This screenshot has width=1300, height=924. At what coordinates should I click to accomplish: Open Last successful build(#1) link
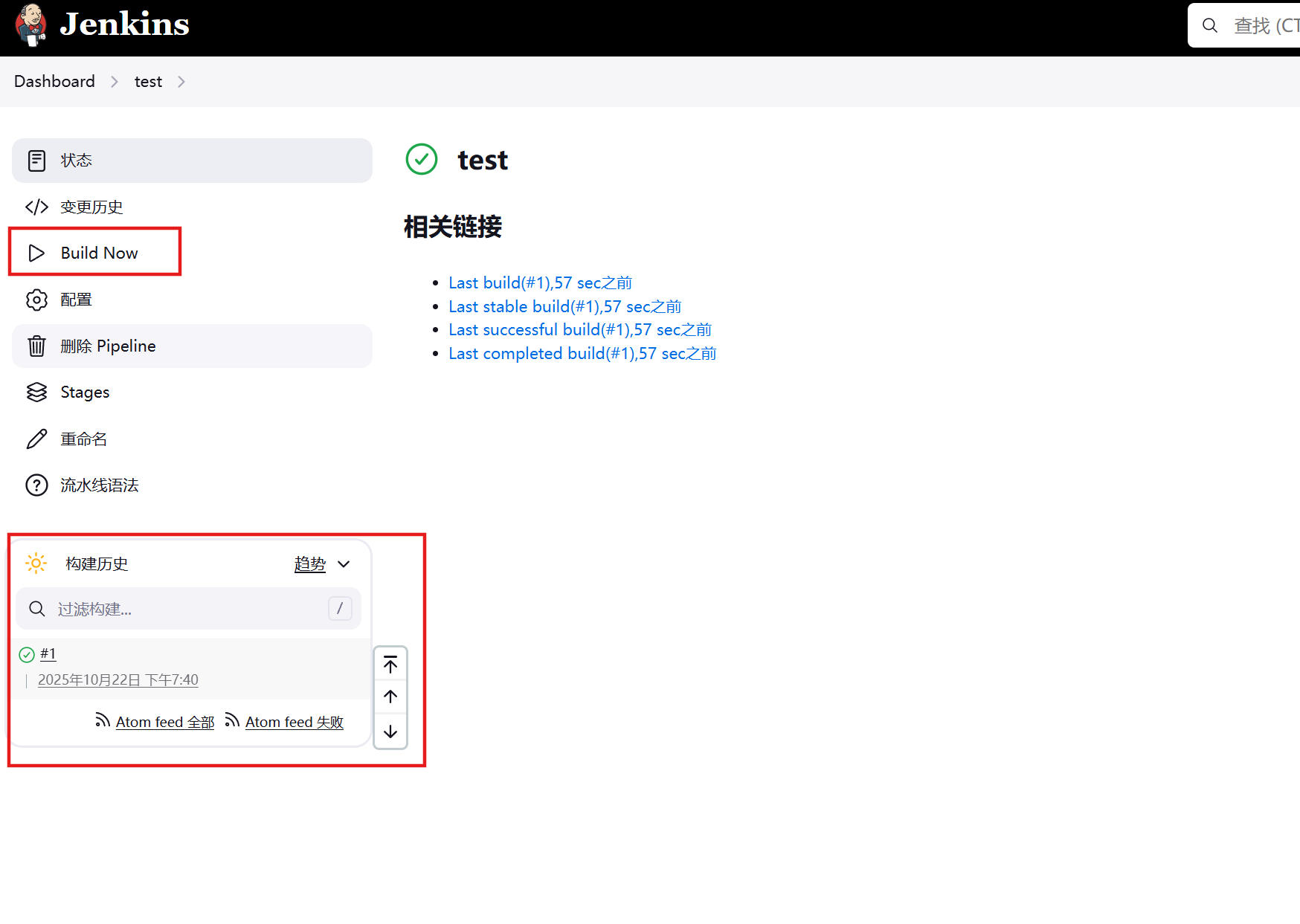tap(580, 329)
